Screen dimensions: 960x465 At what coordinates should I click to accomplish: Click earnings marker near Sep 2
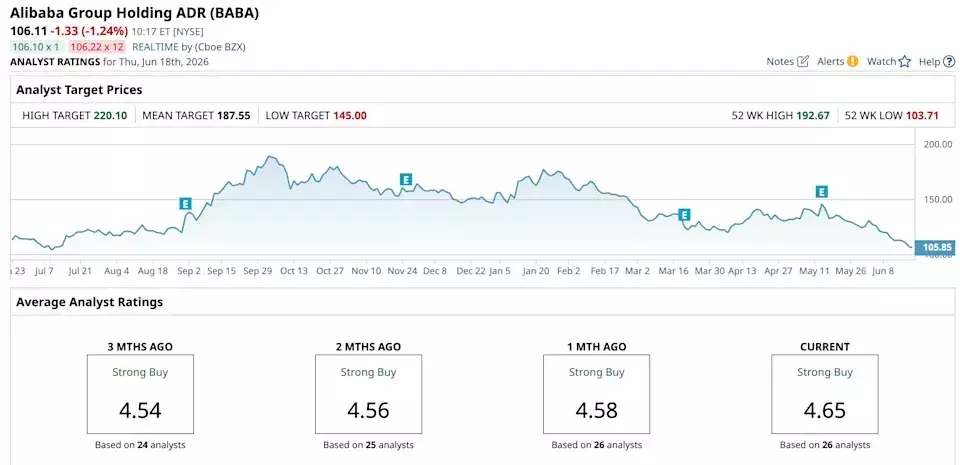point(186,204)
